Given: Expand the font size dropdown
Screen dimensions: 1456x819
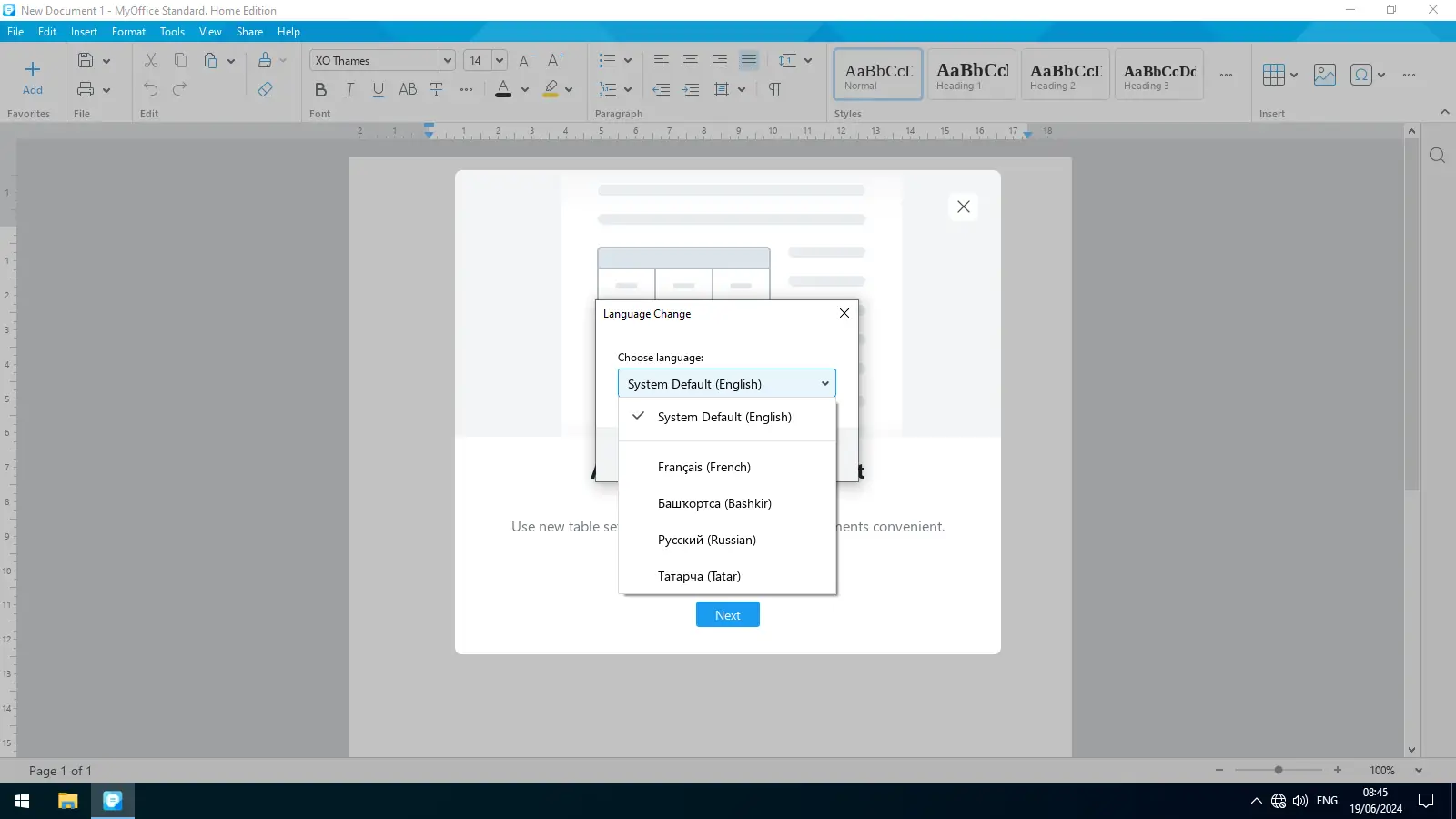Looking at the screenshot, I should click(x=499, y=61).
